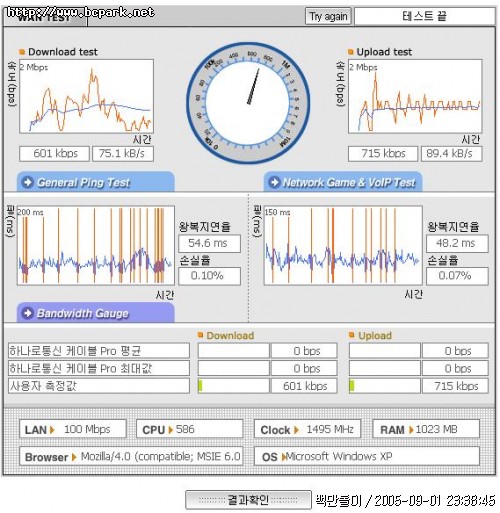
Task: Click the 결과확인 button
Action: [248, 500]
